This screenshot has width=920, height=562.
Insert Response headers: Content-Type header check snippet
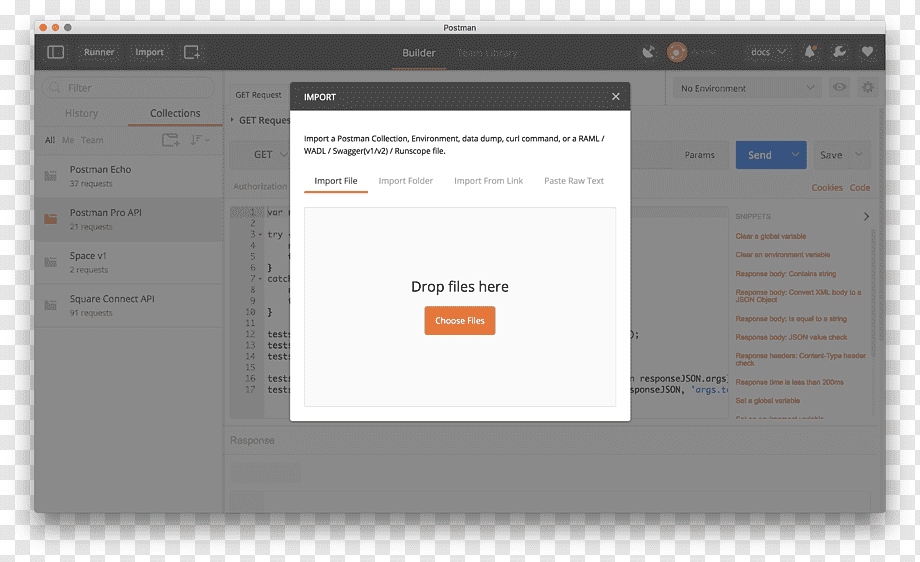pyautogui.click(x=801, y=359)
